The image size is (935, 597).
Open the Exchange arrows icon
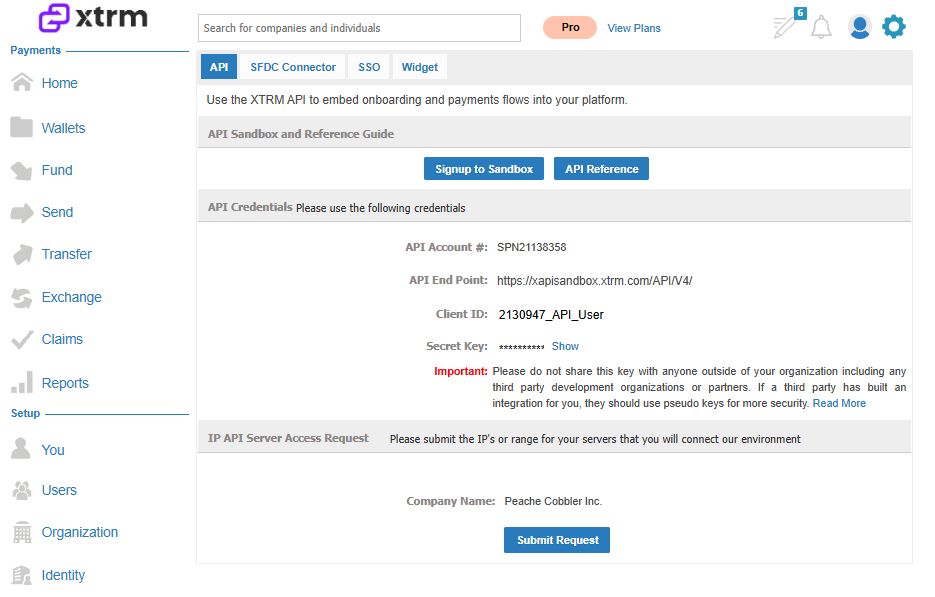[x=21, y=298]
